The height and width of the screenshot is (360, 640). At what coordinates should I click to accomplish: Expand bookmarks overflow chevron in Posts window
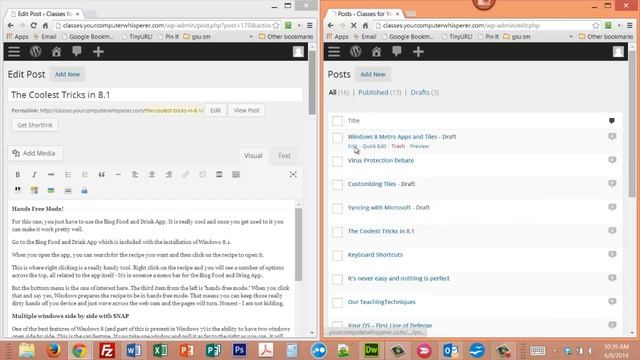pos(571,37)
